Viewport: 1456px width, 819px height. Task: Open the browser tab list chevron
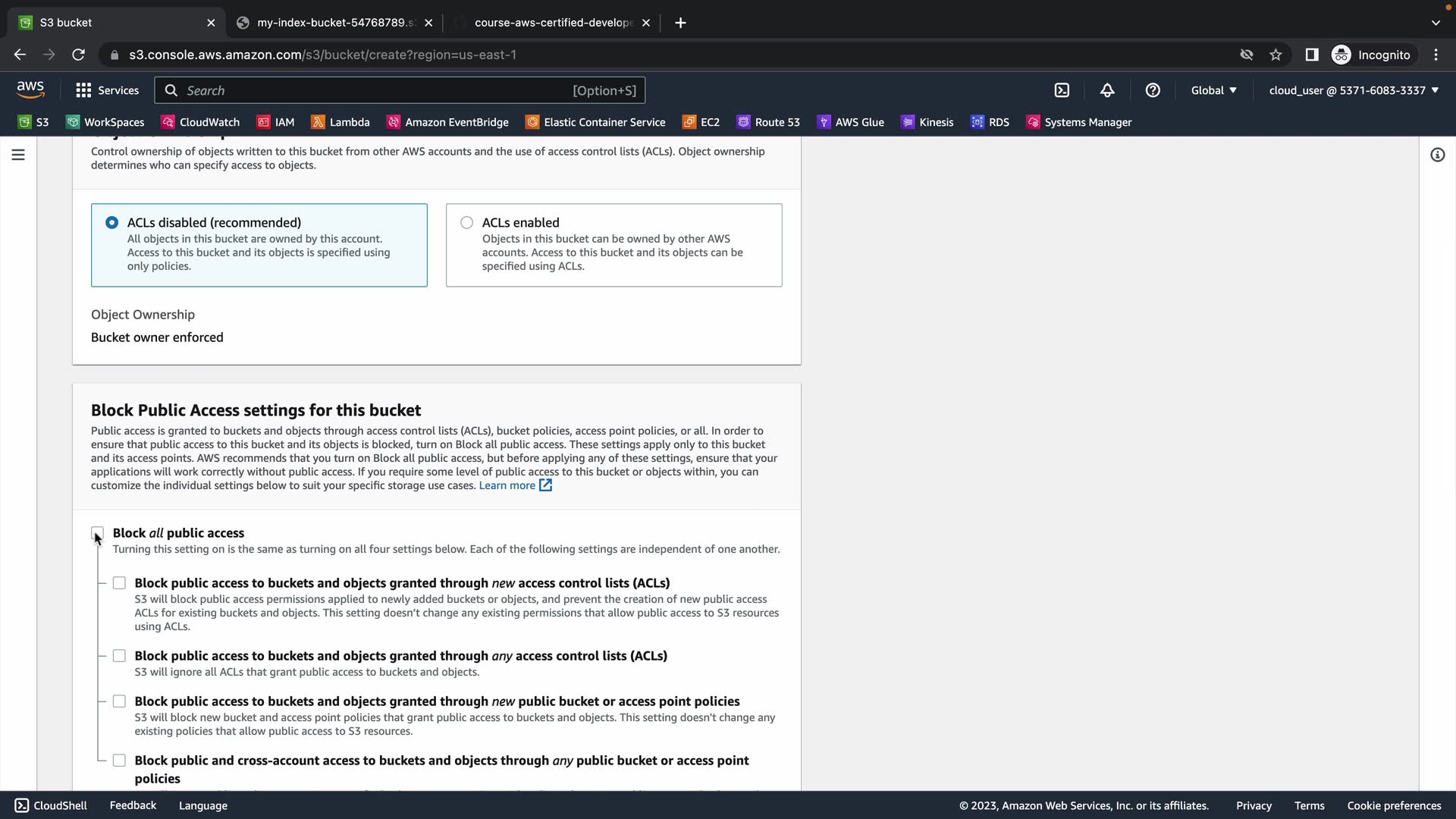click(1436, 23)
